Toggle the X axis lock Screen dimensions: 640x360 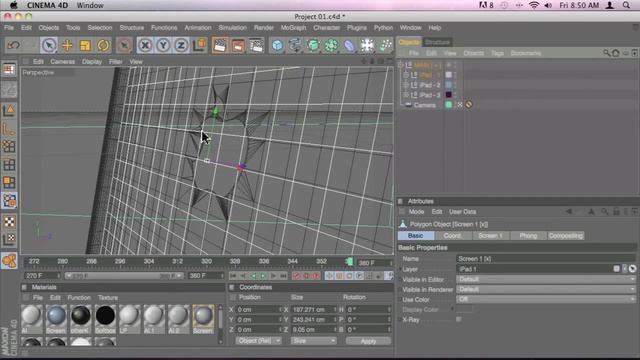click(145, 45)
